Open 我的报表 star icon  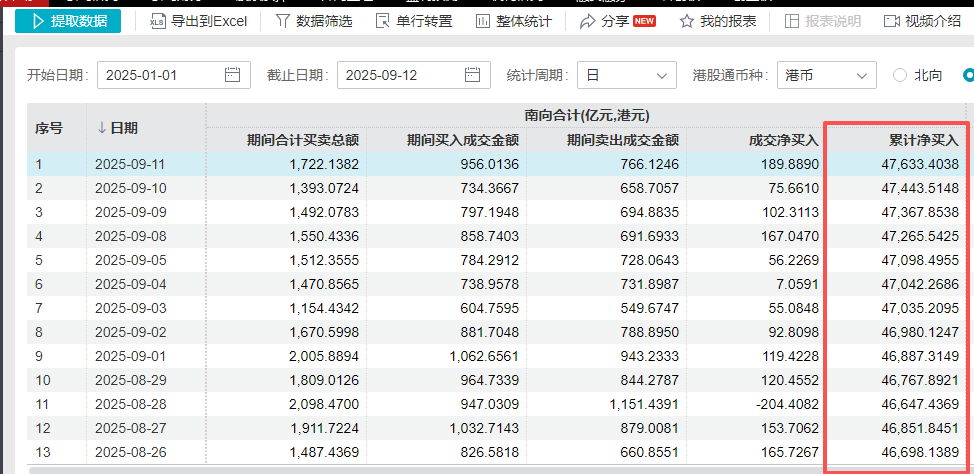687,21
